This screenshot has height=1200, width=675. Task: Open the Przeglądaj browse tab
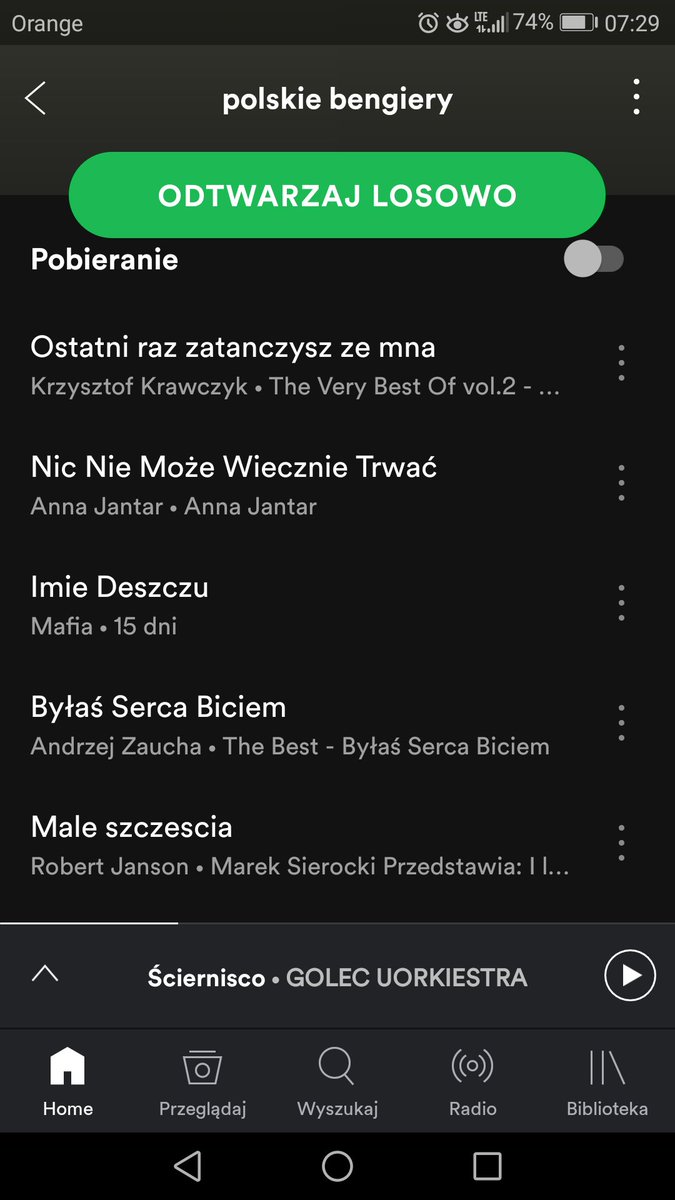pos(203,1081)
